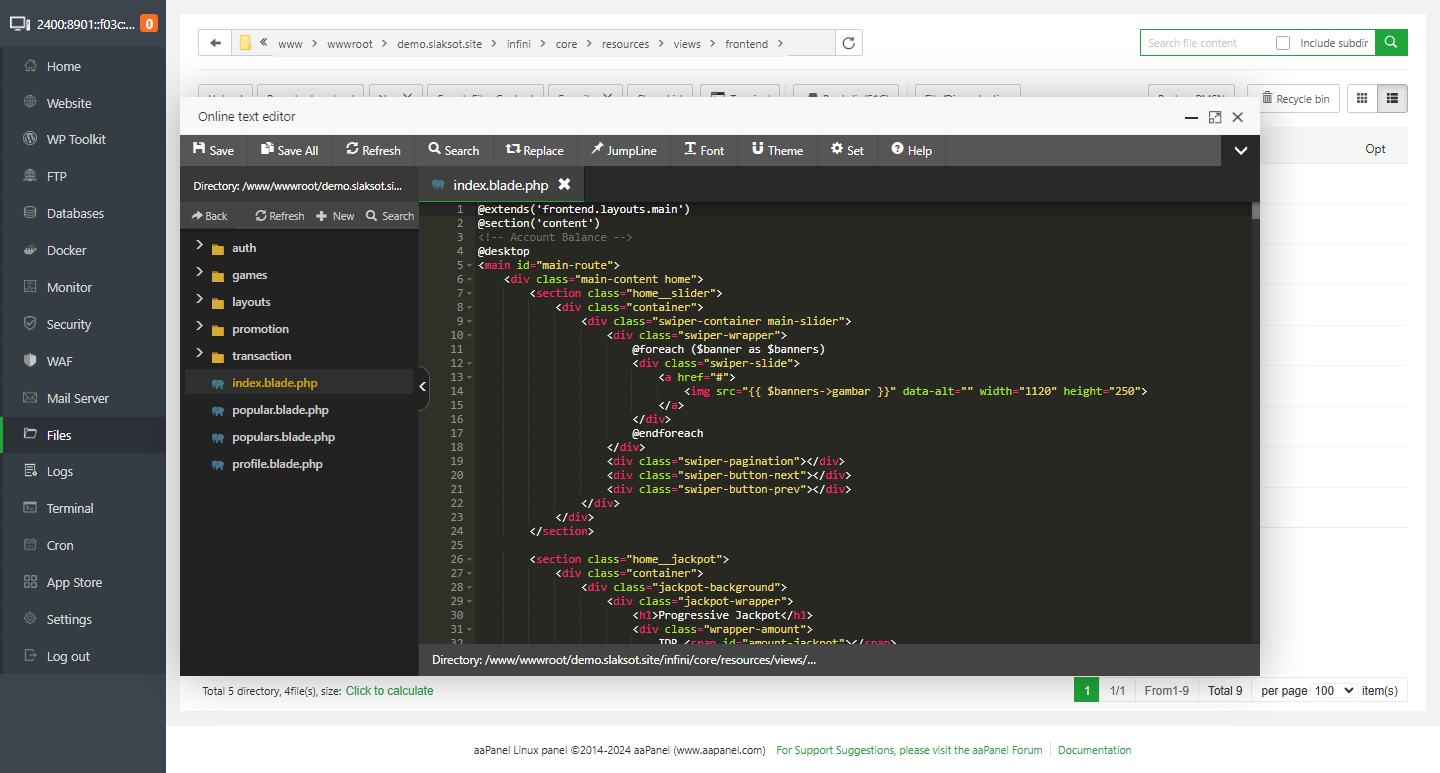This screenshot has height=773, width=1440.
Task: Expand the auth folder
Action: 199,246
